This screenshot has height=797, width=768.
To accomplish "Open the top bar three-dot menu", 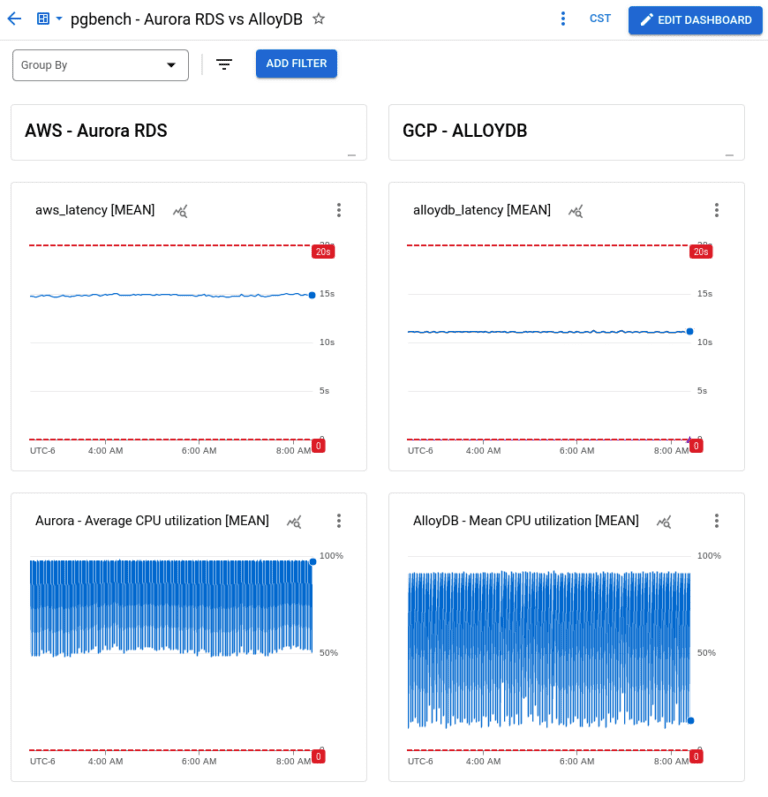I will (563, 19).
